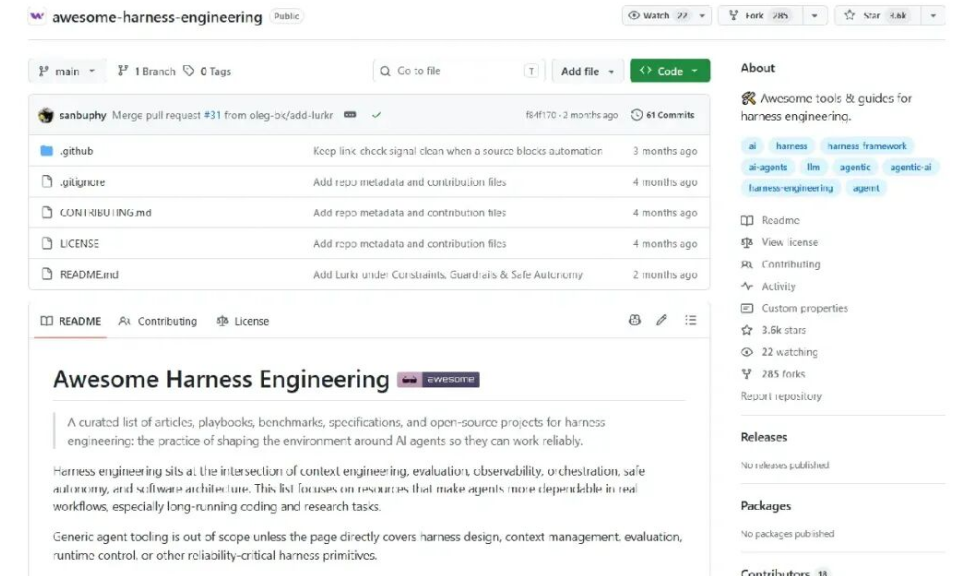This screenshot has height=576, width=973.
Task: Open the .github folder
Action: [76, 151]
